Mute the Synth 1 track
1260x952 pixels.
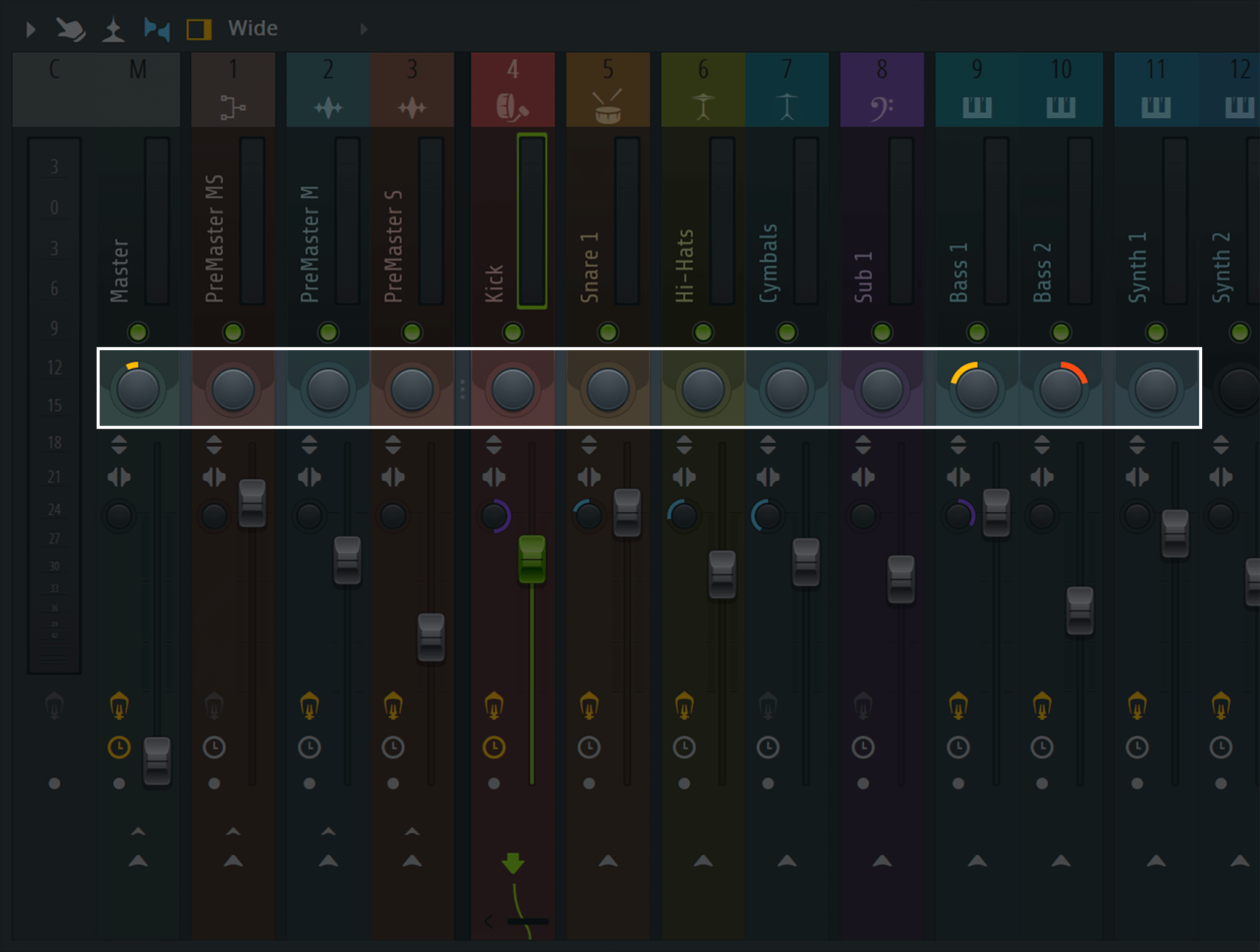click(1155, 332)
